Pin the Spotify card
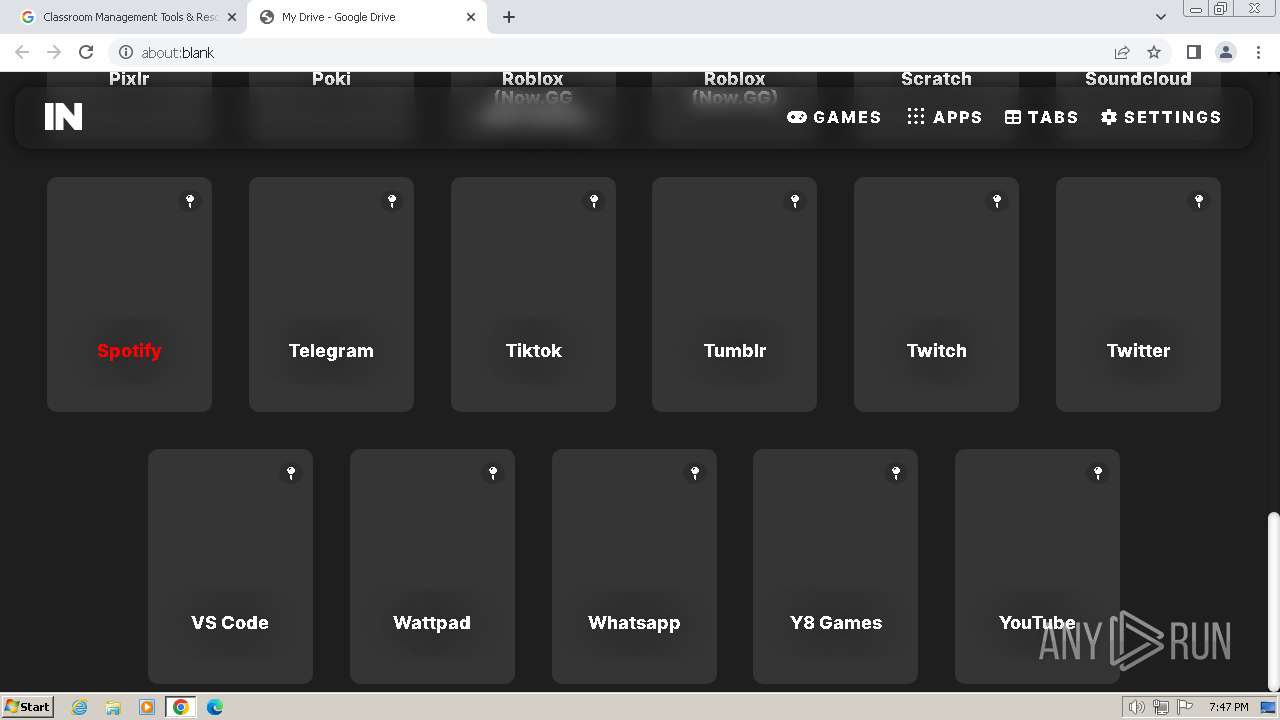Viewport: 1280px width, 720px height. point(190,201)
